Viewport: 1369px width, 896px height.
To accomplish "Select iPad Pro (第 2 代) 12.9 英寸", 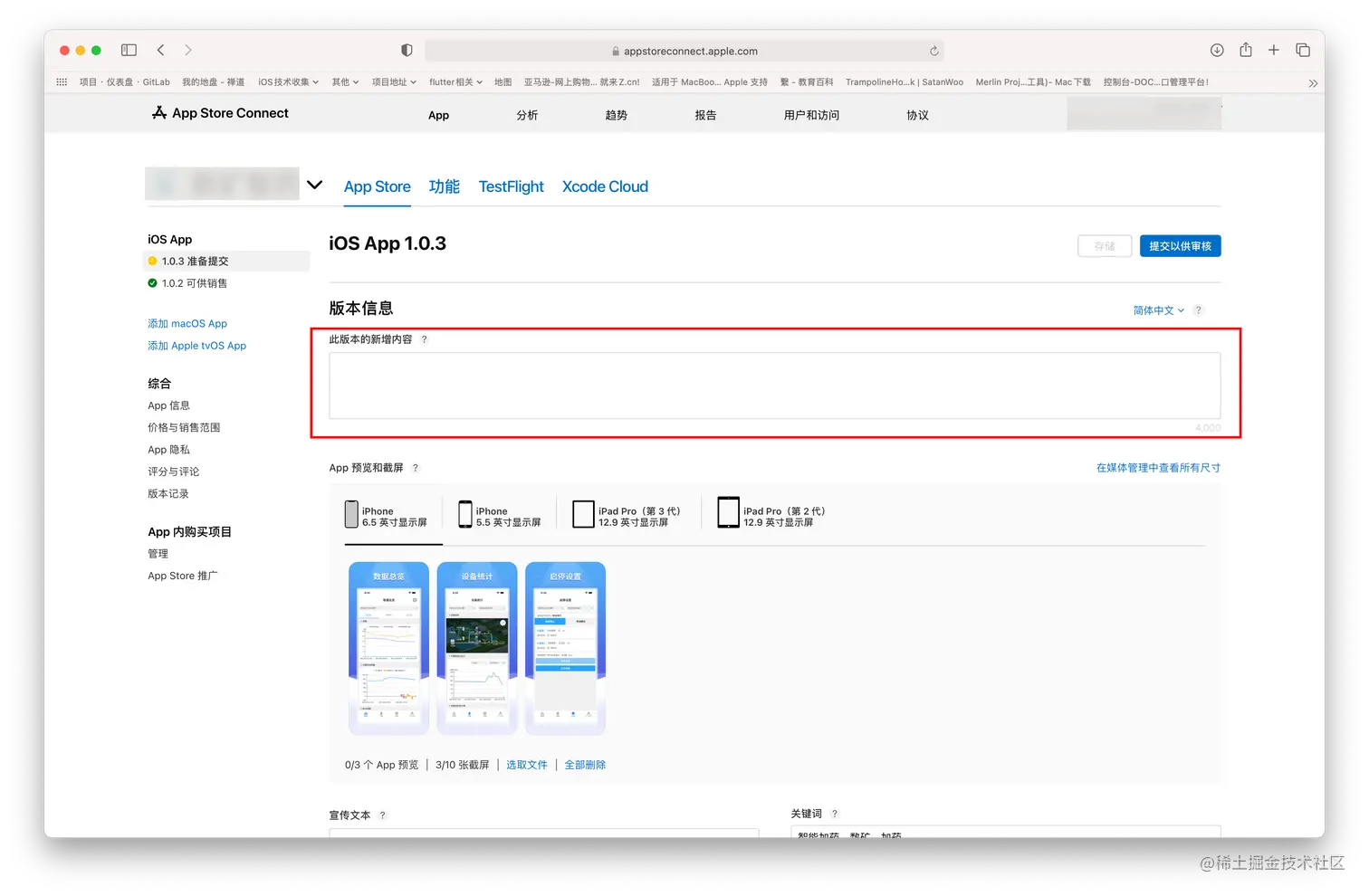I will coord(771,513).
